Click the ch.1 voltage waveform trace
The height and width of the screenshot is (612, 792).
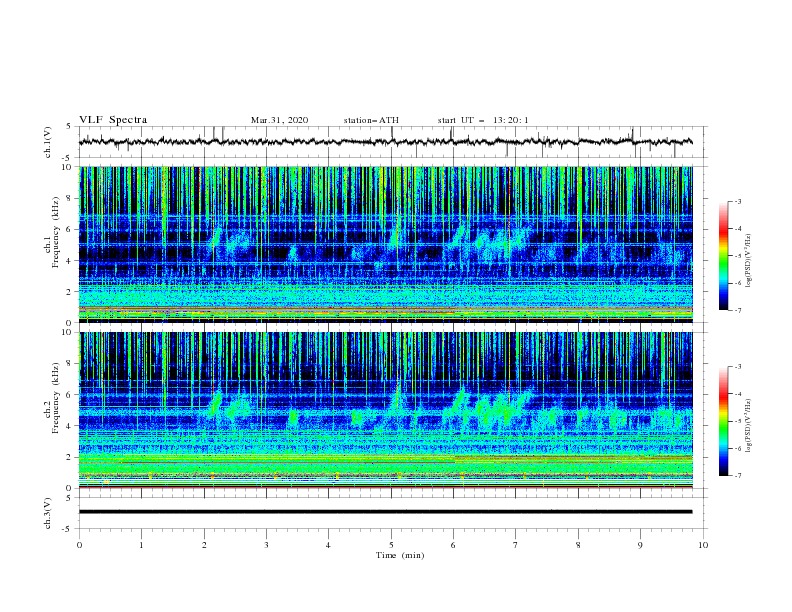click(385, 142)
